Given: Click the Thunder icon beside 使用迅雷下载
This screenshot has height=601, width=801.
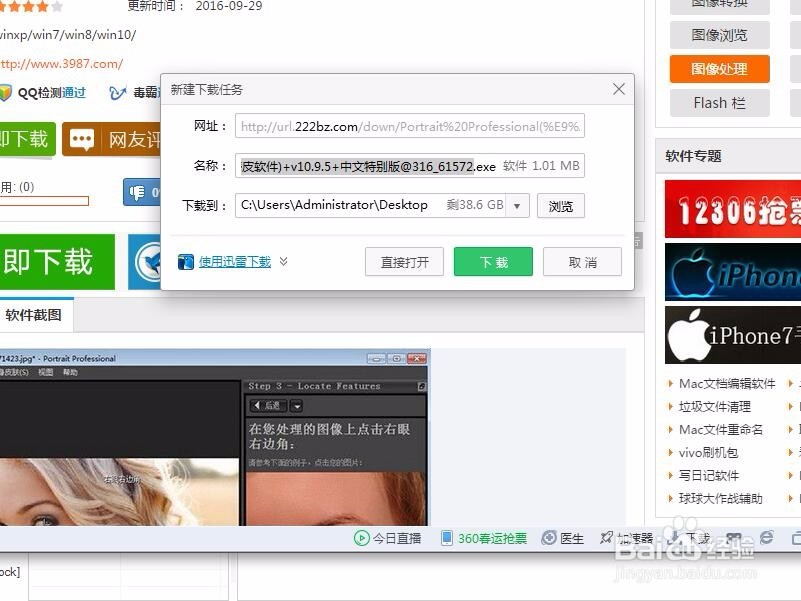Looking at the screenshot, I should click(185, 262).
